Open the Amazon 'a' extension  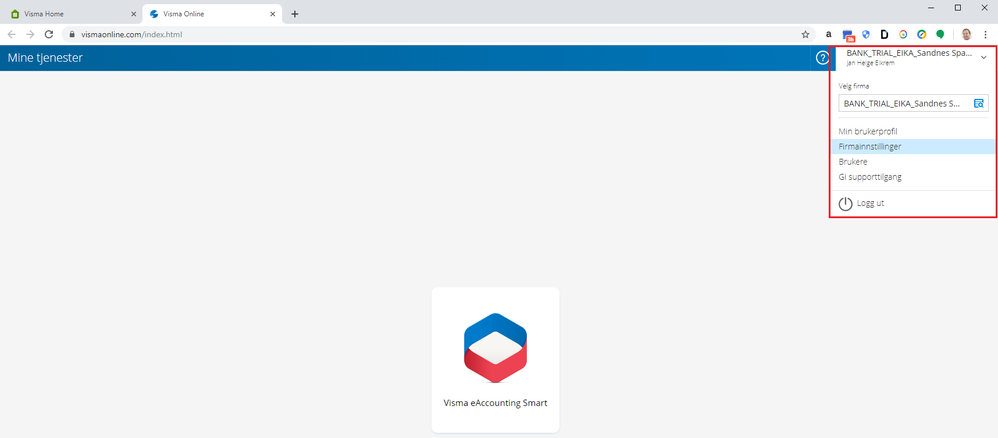[828, 34]
